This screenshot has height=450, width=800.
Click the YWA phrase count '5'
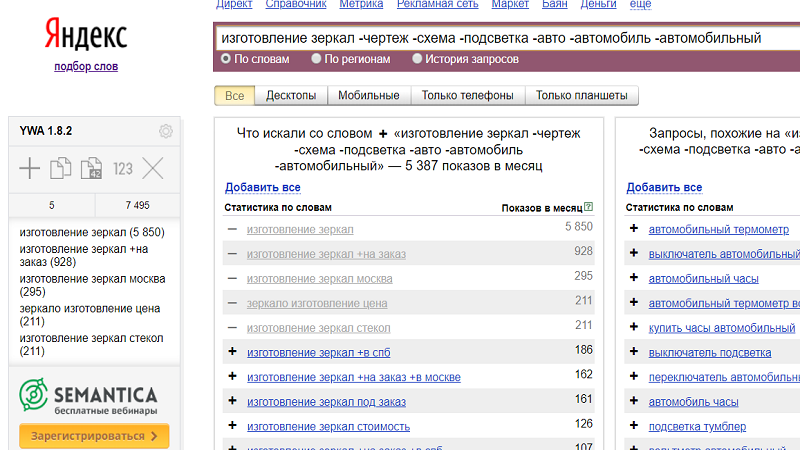coord(52,205)
